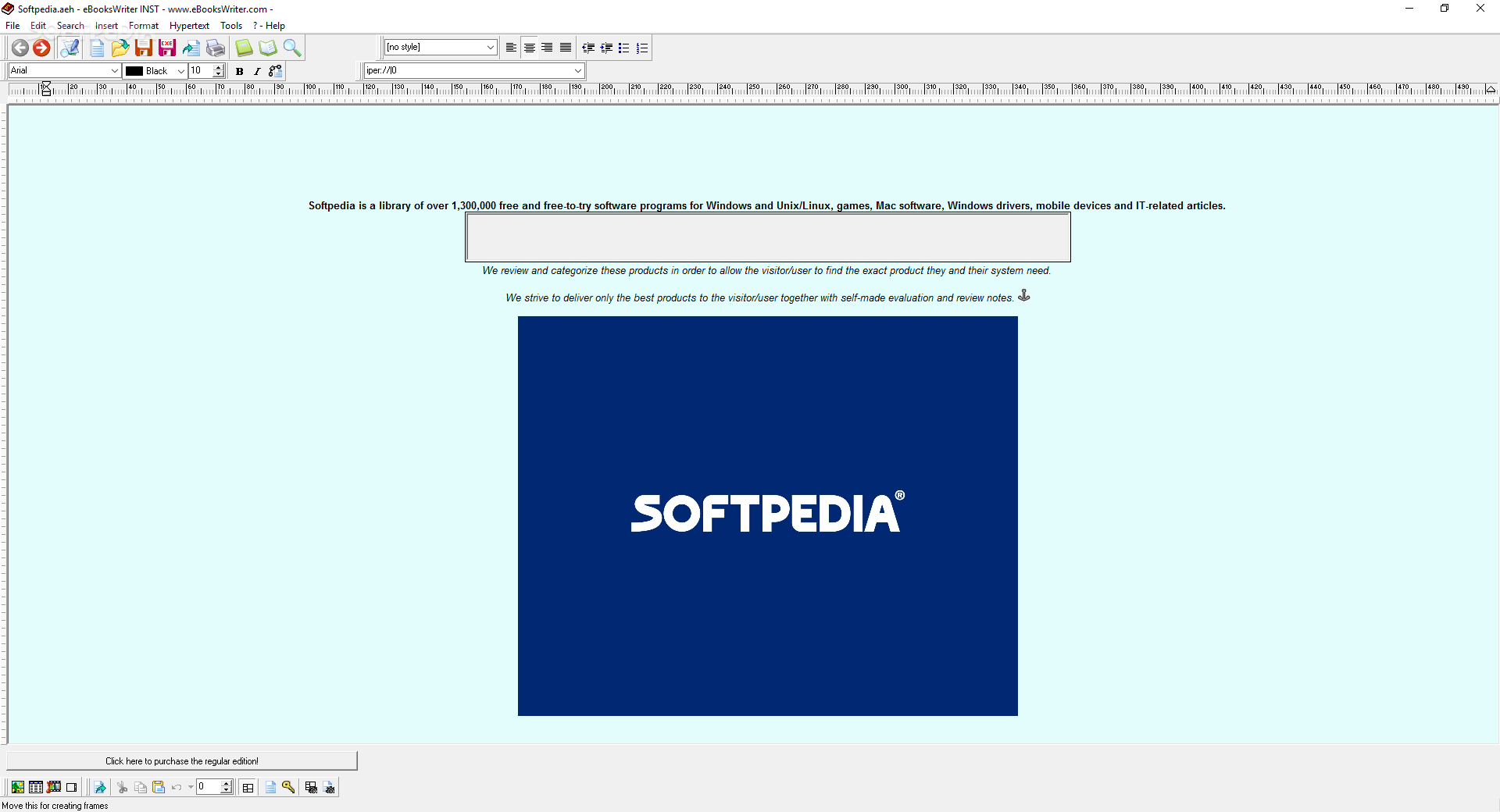Open the Edit menu
This screenshot has width=1500, height=812.
click(37, 26)
